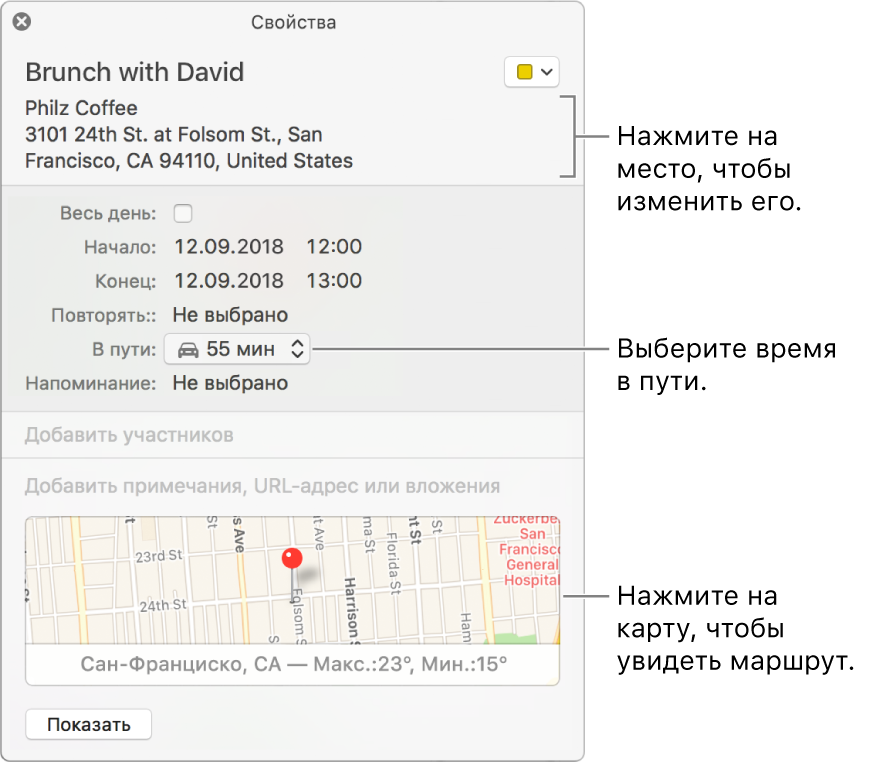
Task: Edit the event title Brunch with David
Action: 135,72
